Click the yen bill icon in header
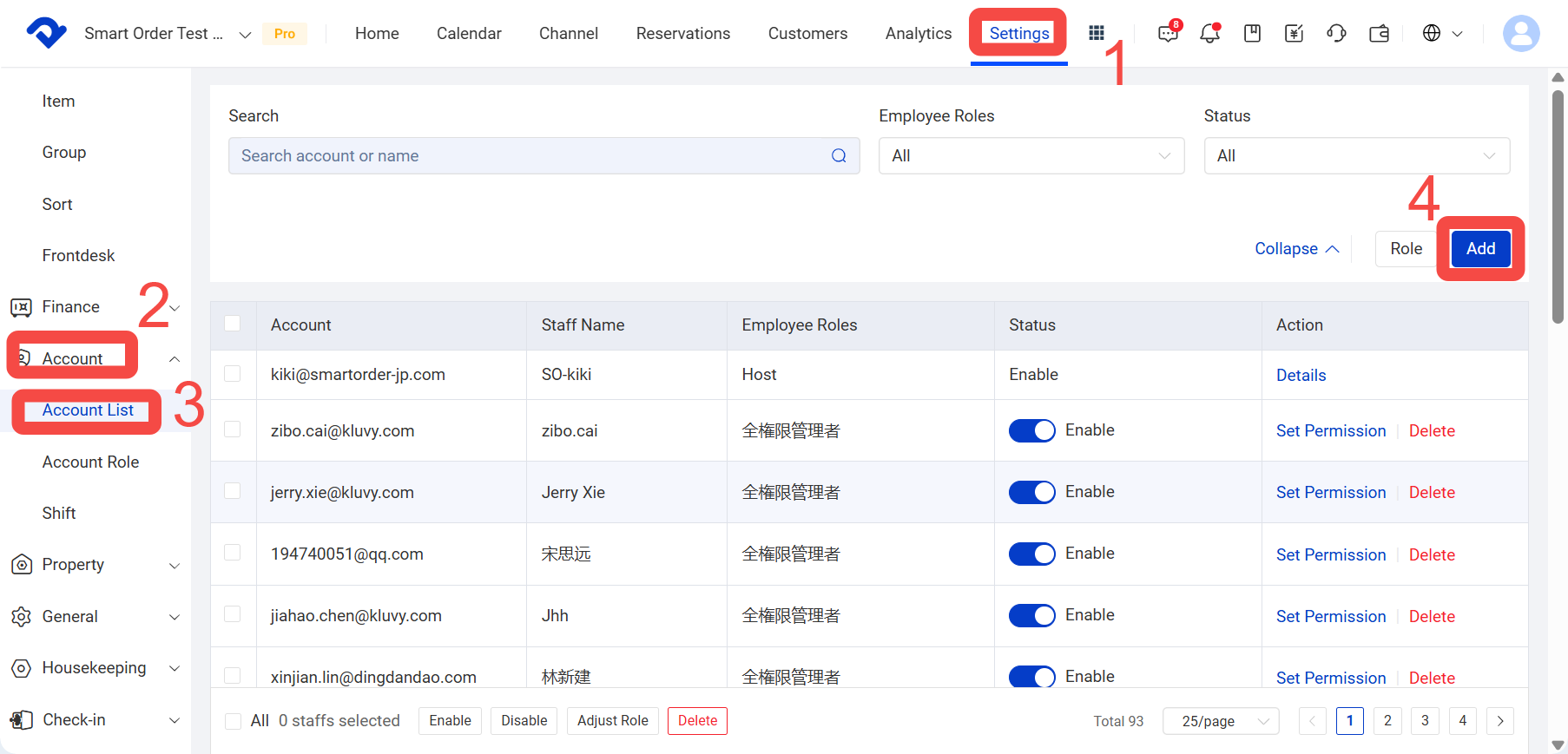1568x754 pixels. (x=1294, y=33)
